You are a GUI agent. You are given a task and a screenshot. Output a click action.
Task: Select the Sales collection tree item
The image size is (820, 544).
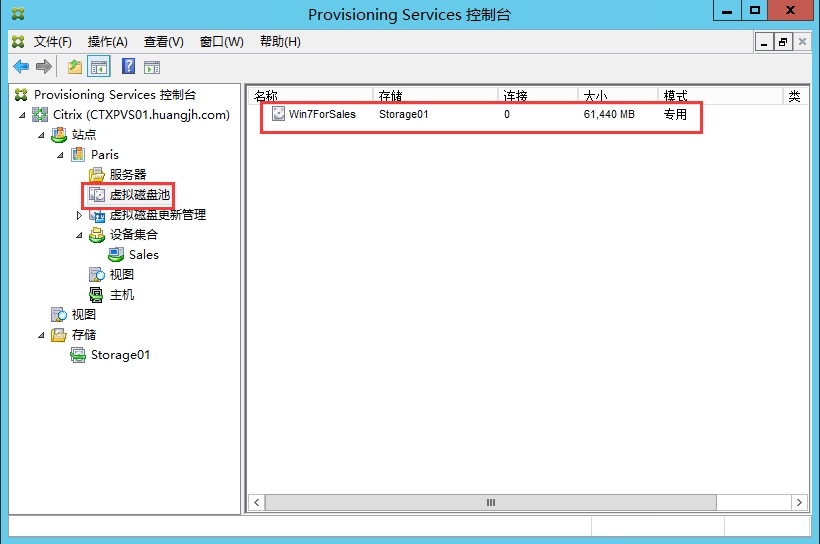144,255
